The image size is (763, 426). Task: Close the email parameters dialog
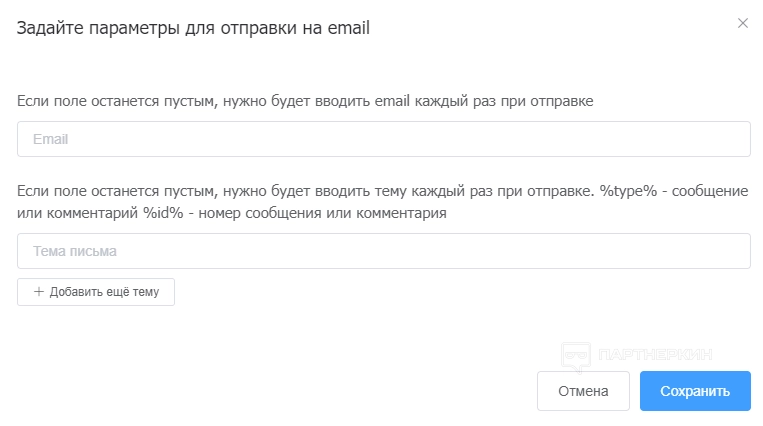[742, 23]
